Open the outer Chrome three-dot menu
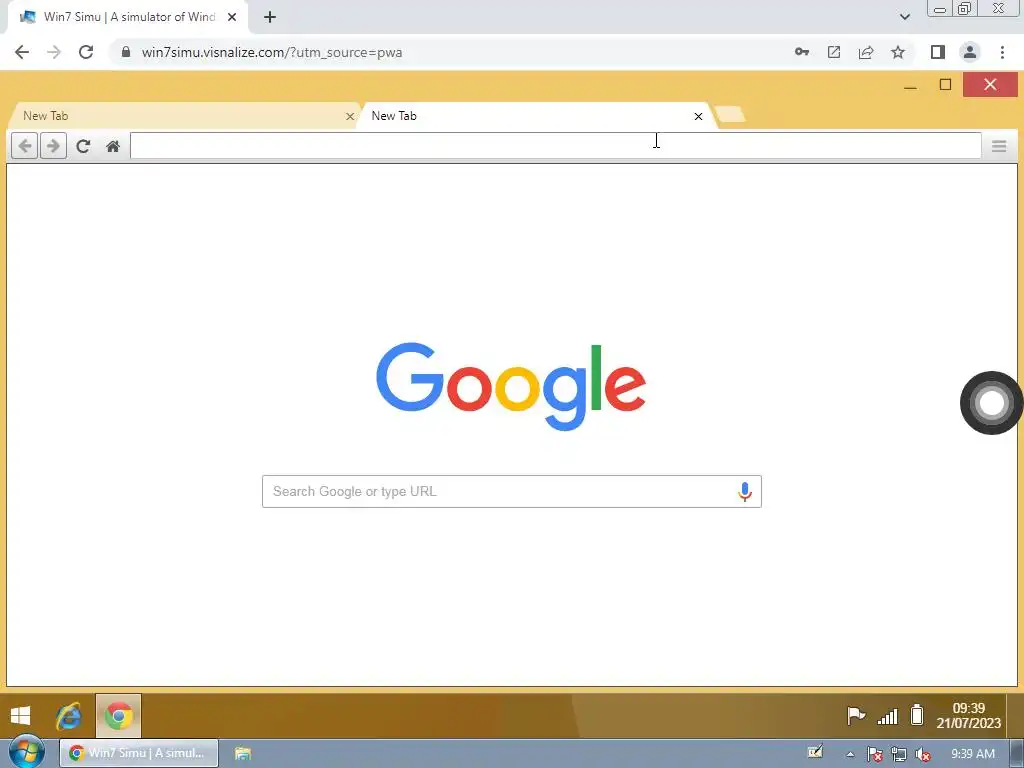Viewport: 1024px width, 768px height. [1002, 52]
